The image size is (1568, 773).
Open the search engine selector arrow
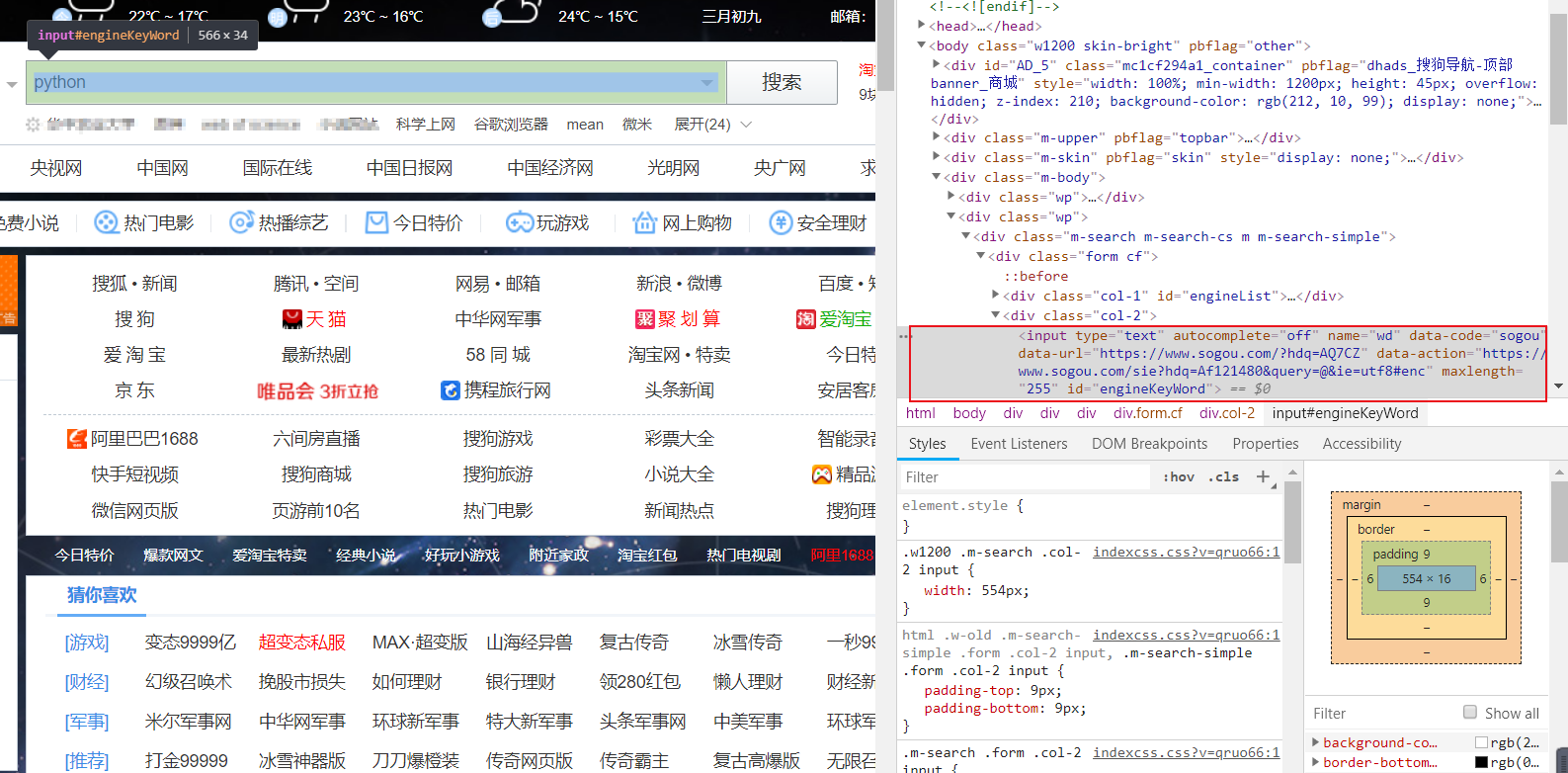coord(12,84)
